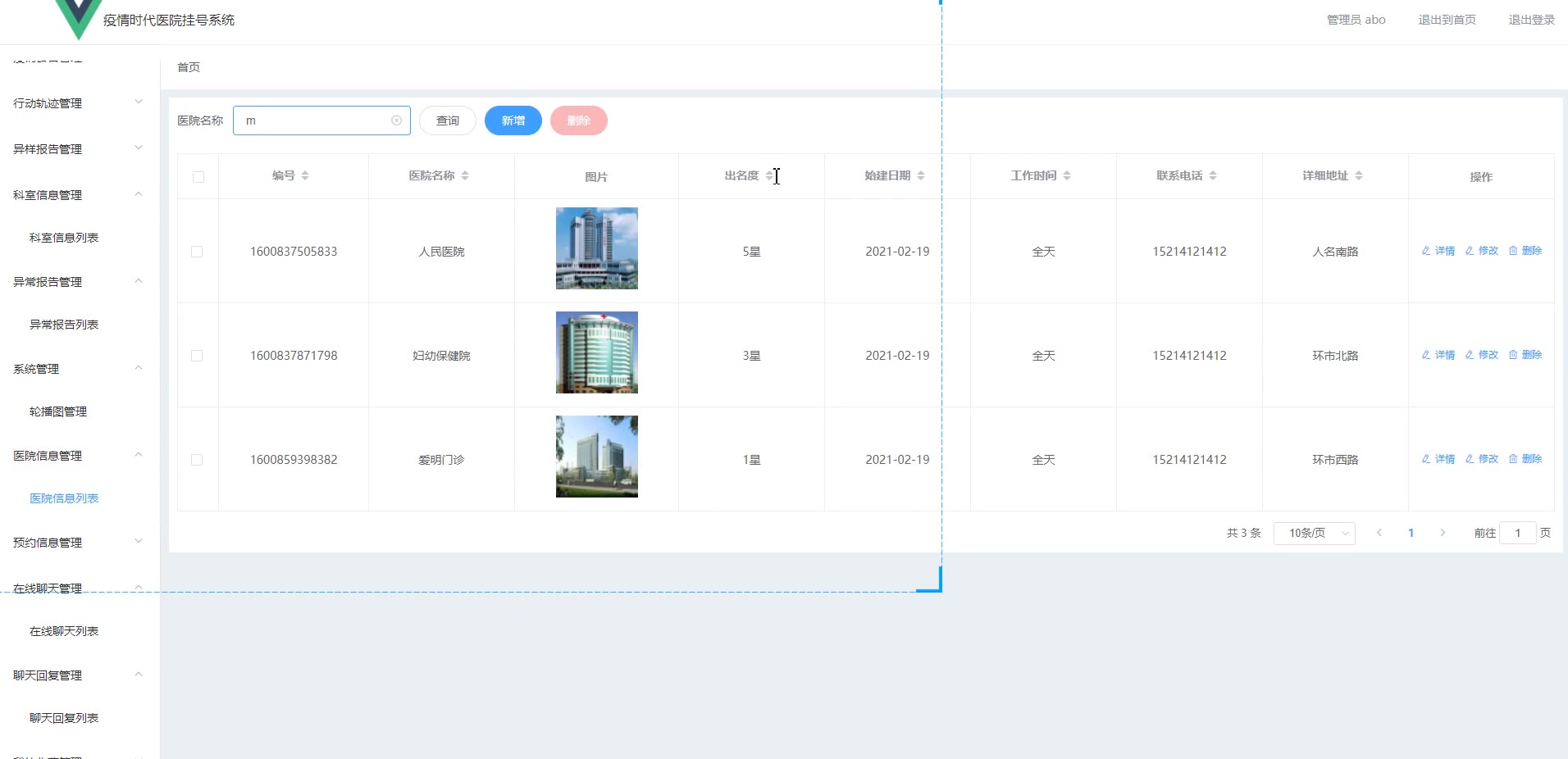Click the 首页 breadcrumb
The image size is (1568, 759).
click(x=189, y=67)
